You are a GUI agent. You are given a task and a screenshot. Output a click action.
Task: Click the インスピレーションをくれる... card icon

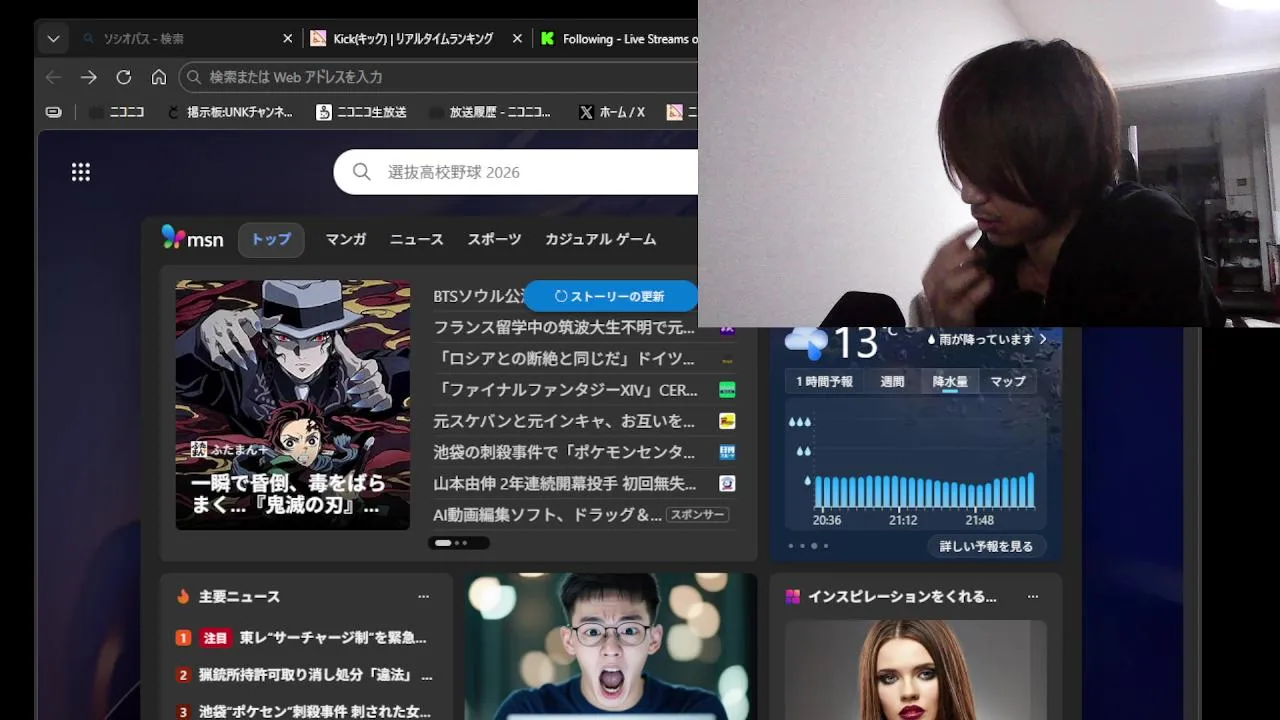coord(793,596)
